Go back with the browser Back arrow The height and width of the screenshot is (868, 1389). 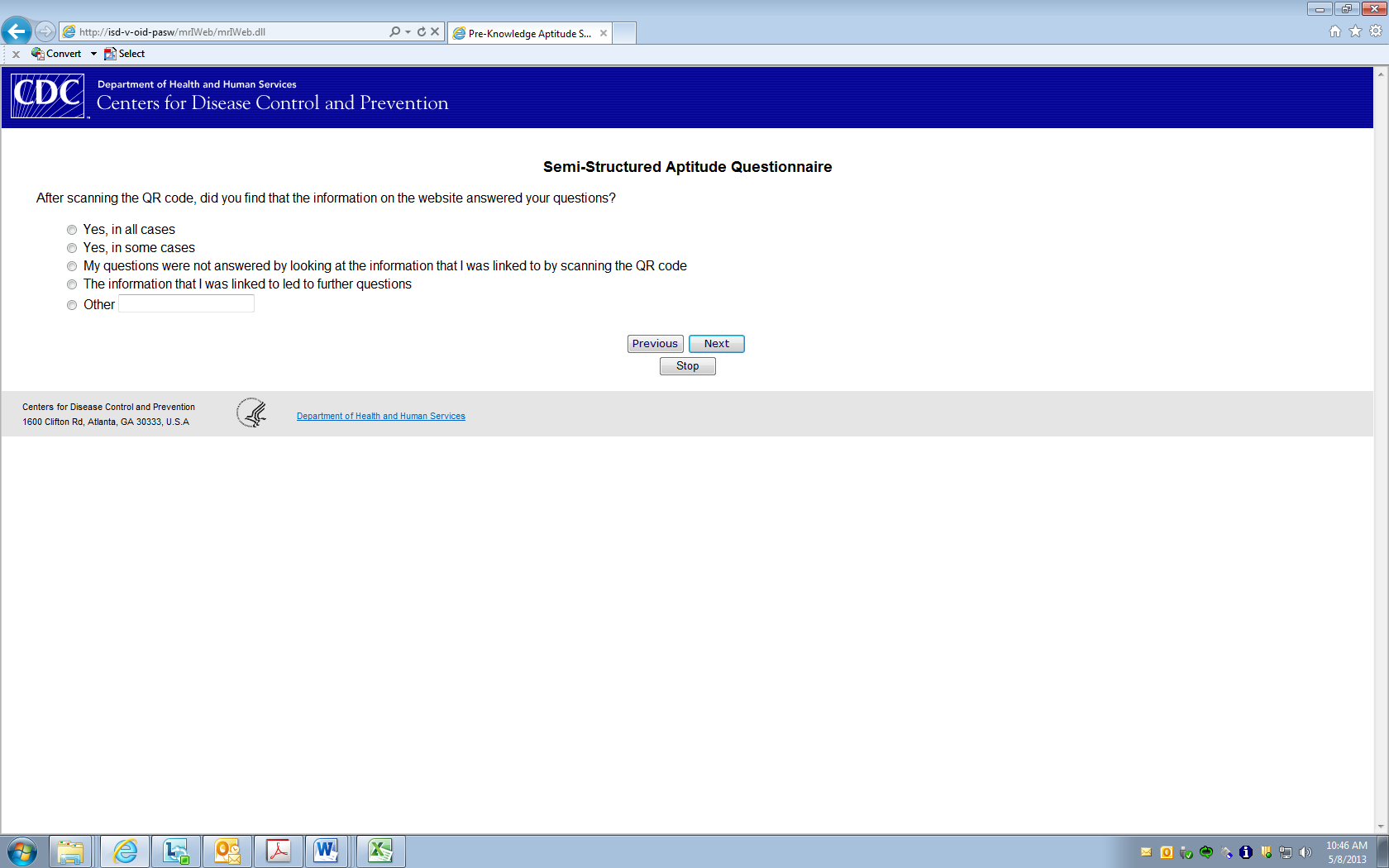(x=17, y=31)
